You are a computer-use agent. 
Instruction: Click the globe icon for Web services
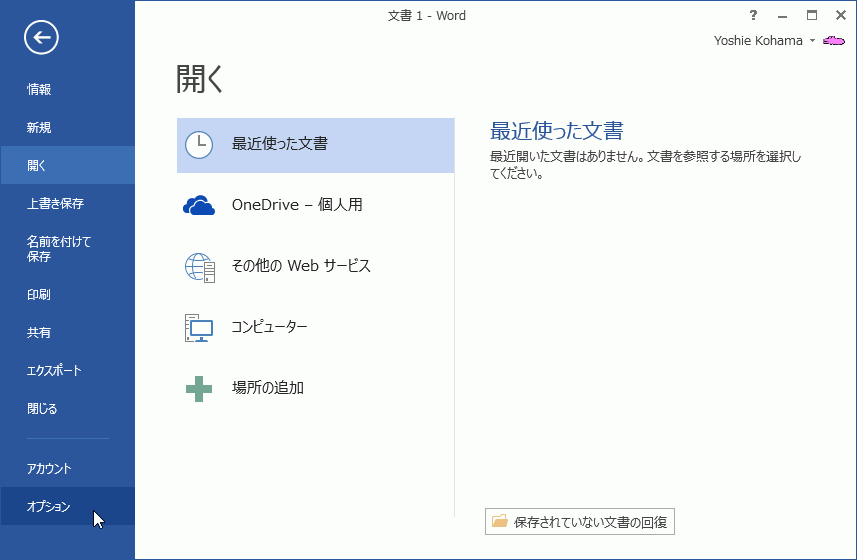coord(199,266)
